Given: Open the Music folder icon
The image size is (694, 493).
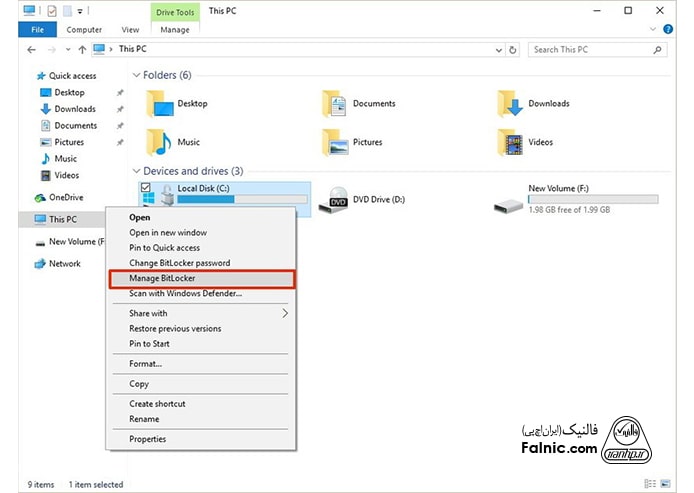Looking at the screenshot, I should point(158,142).
